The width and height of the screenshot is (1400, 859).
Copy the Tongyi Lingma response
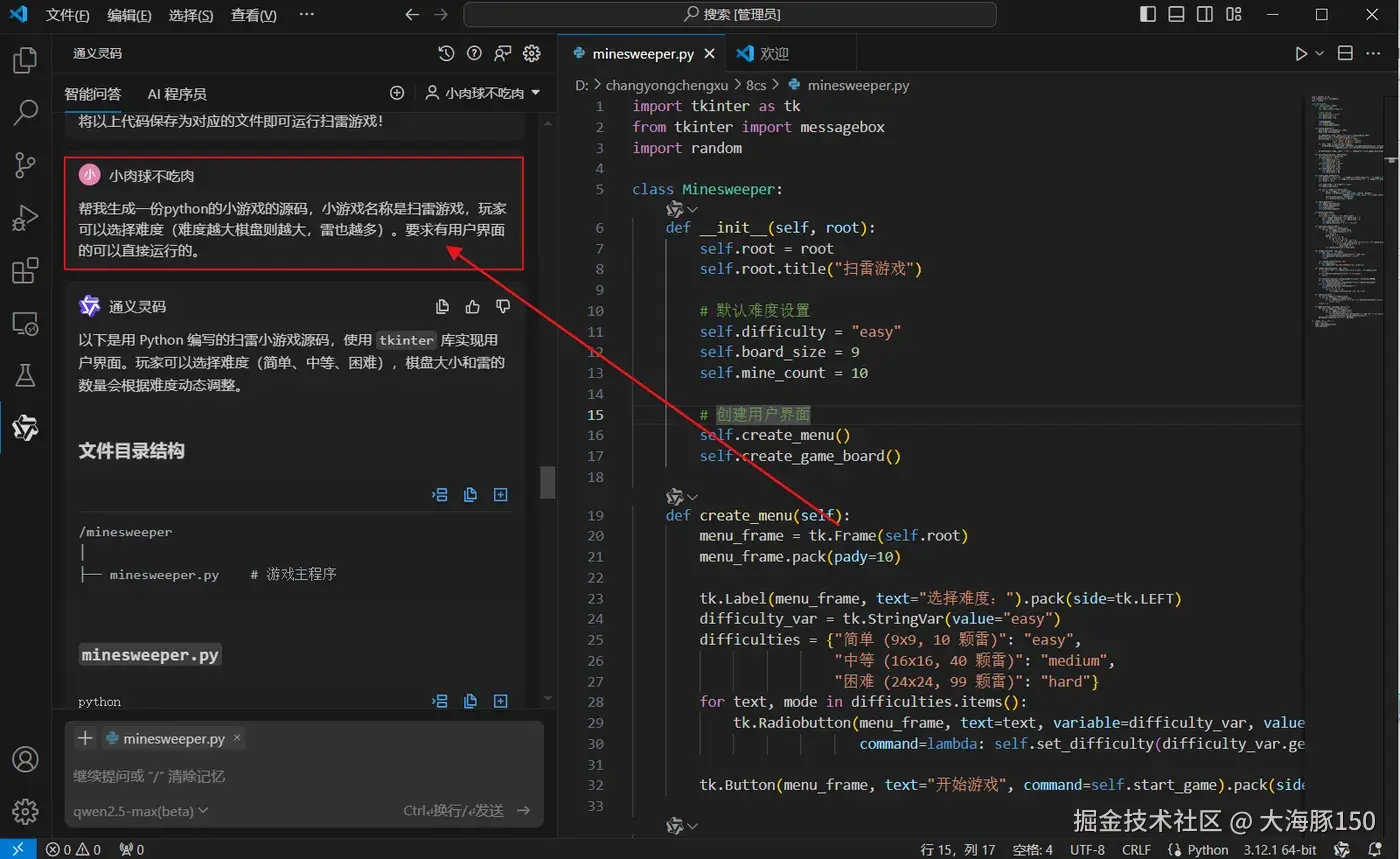pos(442,307)
